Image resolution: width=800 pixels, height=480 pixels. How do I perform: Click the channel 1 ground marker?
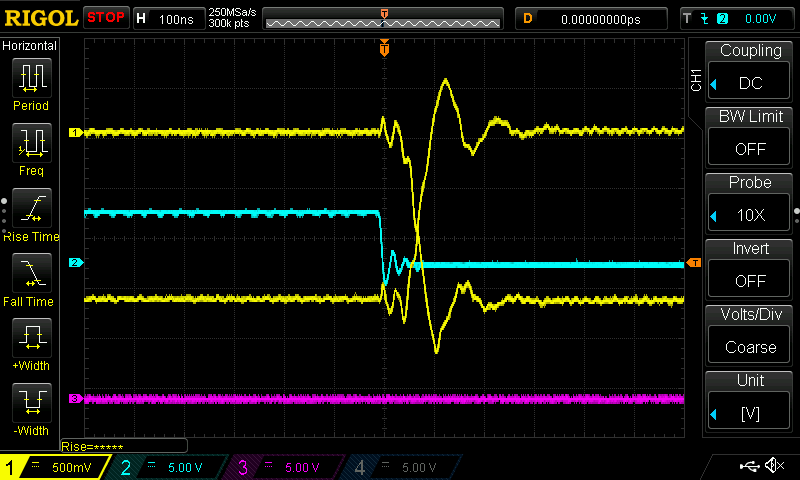[x=76, y=133]
